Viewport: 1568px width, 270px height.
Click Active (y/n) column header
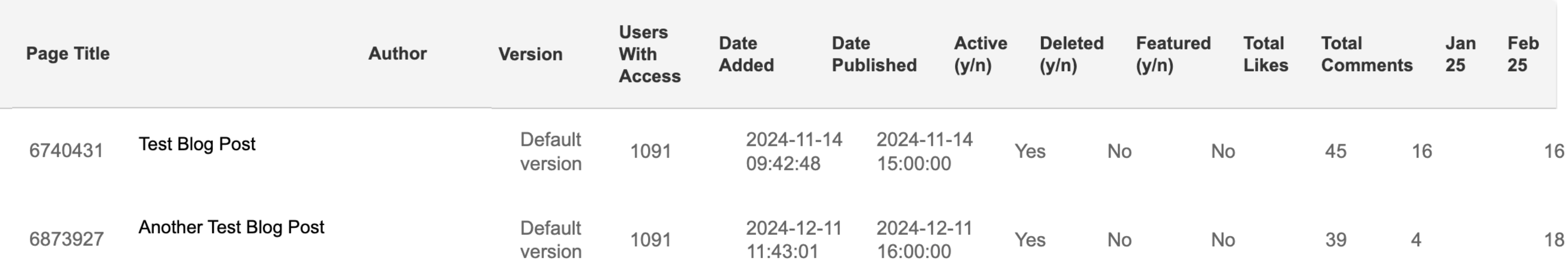pos(981,54)
